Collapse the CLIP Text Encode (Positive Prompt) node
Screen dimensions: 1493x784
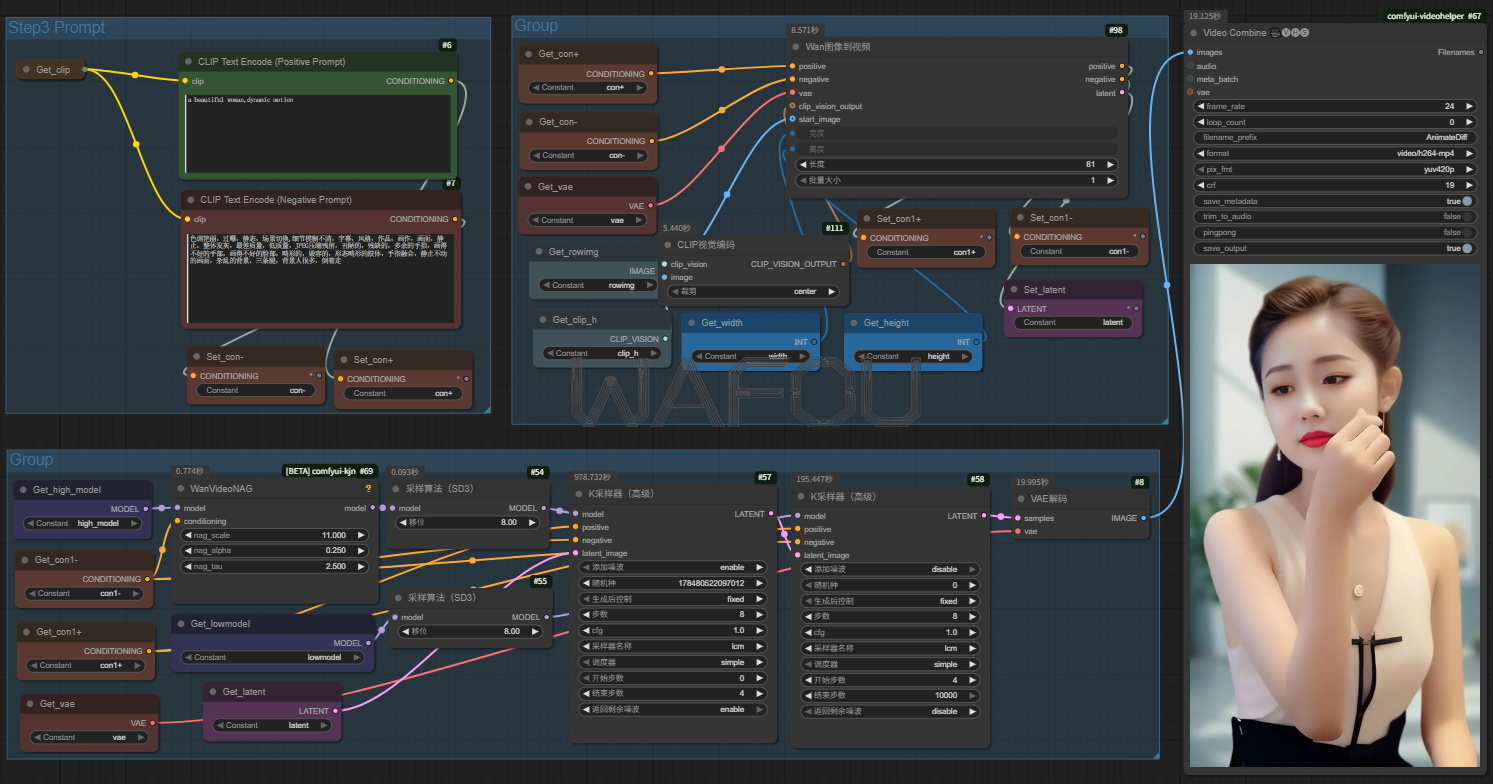190,62
